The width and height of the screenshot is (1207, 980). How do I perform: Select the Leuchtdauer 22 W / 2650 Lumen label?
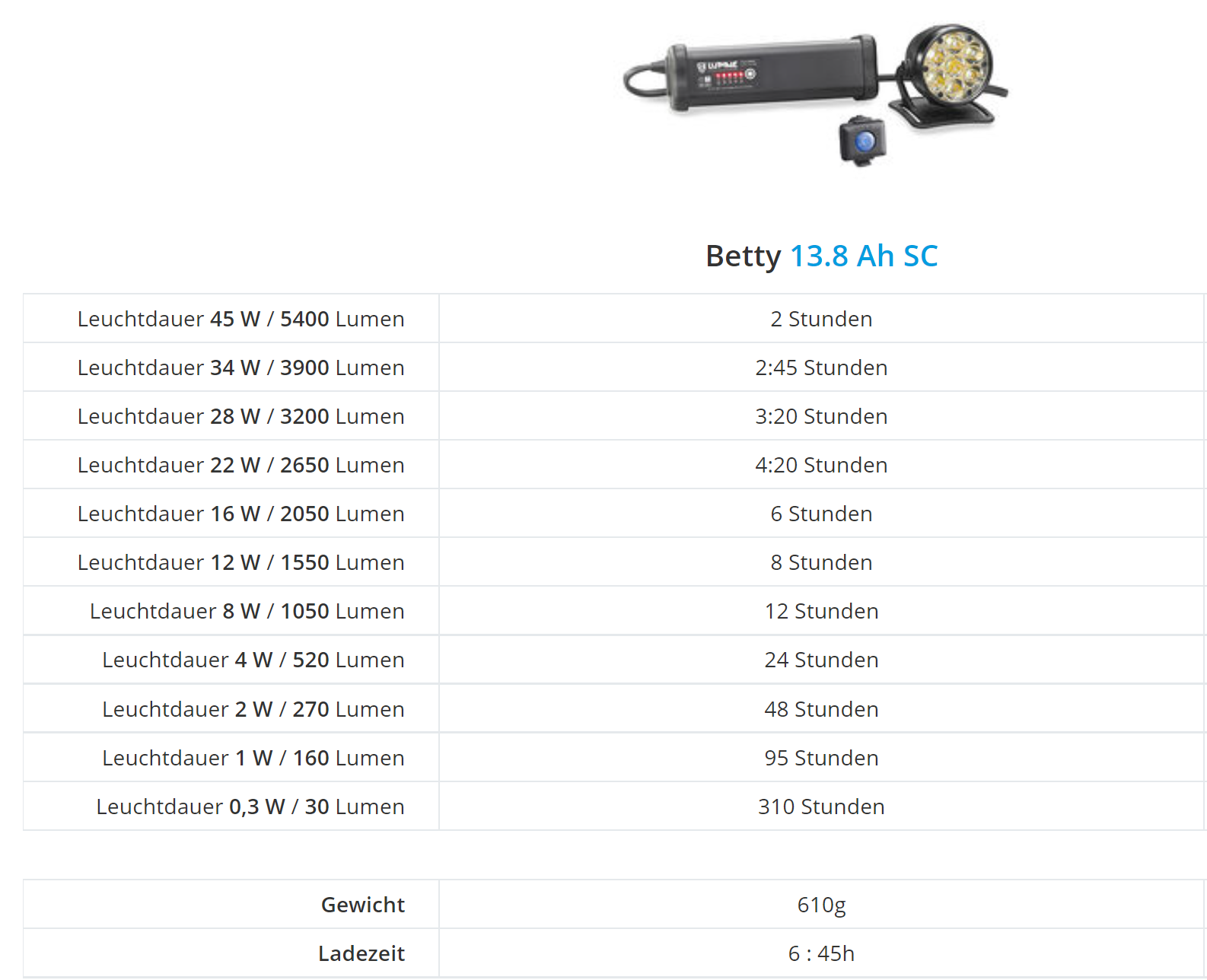pos(240,465)
